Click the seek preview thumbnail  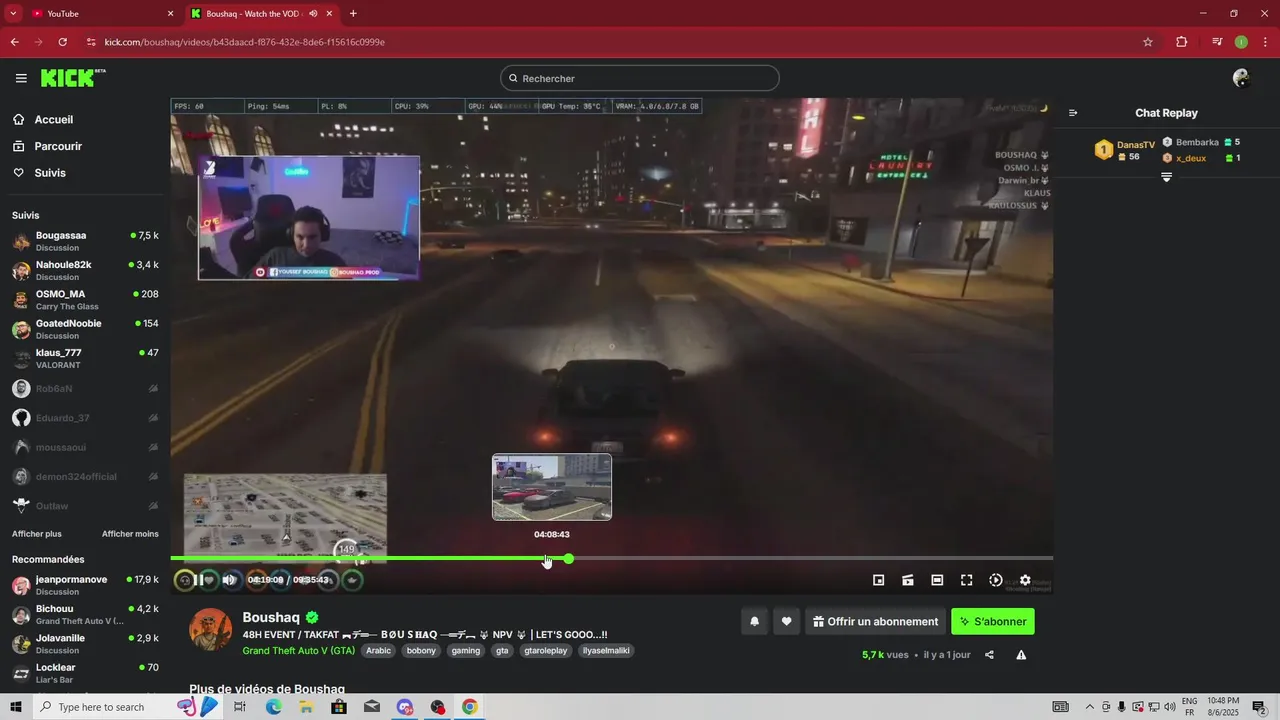point(552,487)
